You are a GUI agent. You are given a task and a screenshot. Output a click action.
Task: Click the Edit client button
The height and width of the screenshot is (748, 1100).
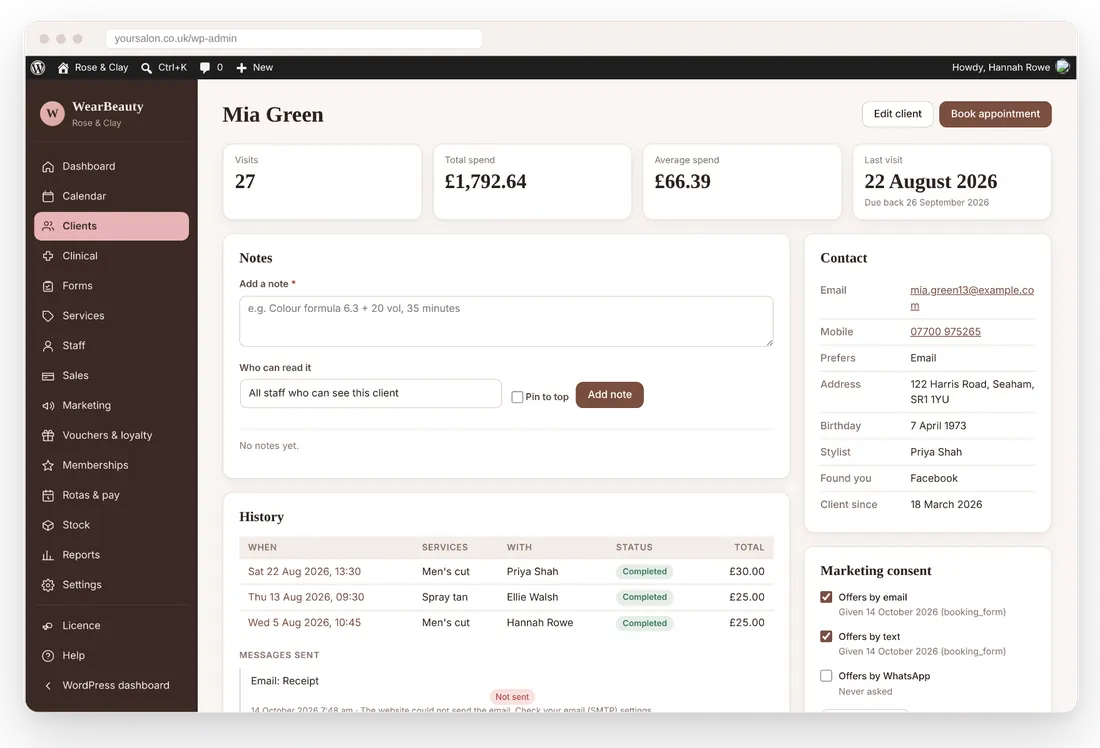(x=897, y=114)
